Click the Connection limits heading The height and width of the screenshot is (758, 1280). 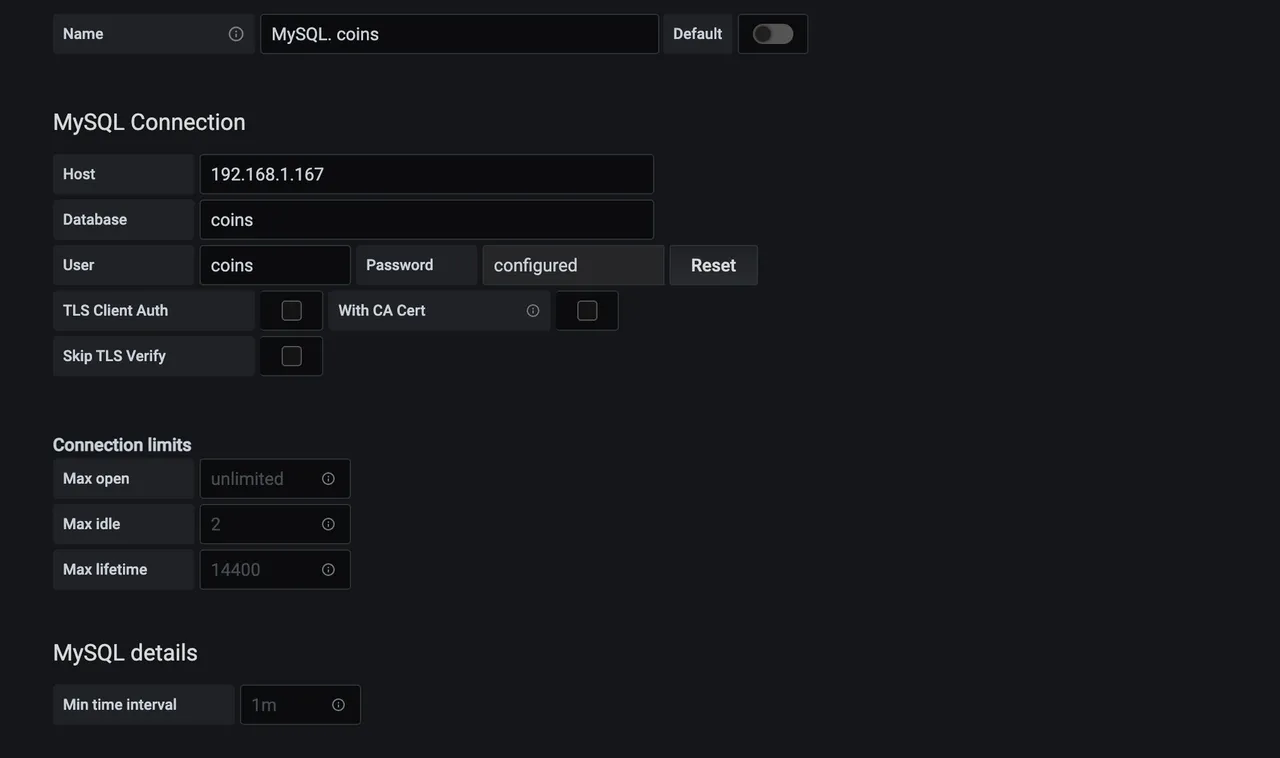click(122, 445)
